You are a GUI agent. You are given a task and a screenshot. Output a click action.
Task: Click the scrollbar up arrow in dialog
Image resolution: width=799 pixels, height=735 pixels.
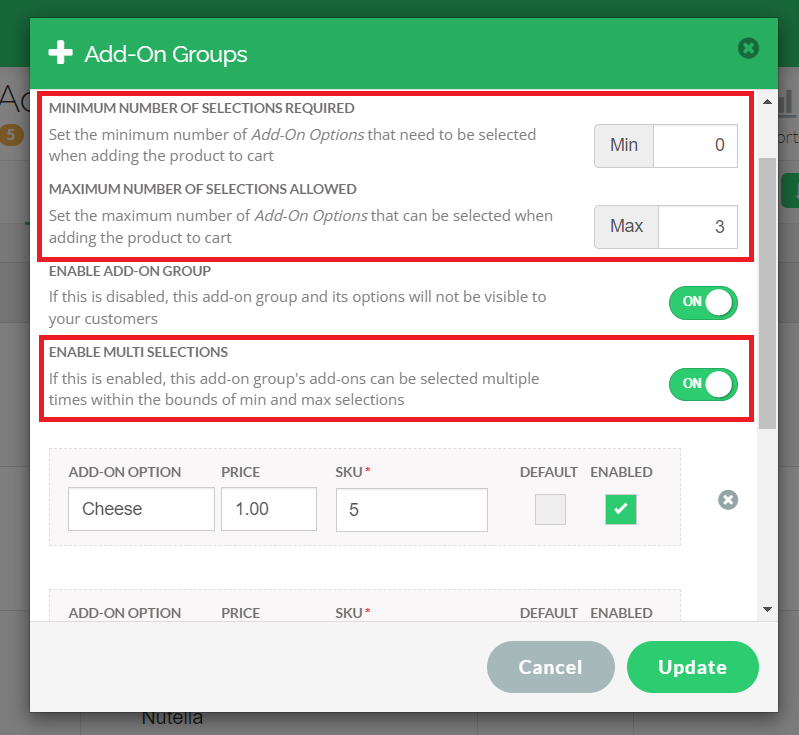[767, 102]
